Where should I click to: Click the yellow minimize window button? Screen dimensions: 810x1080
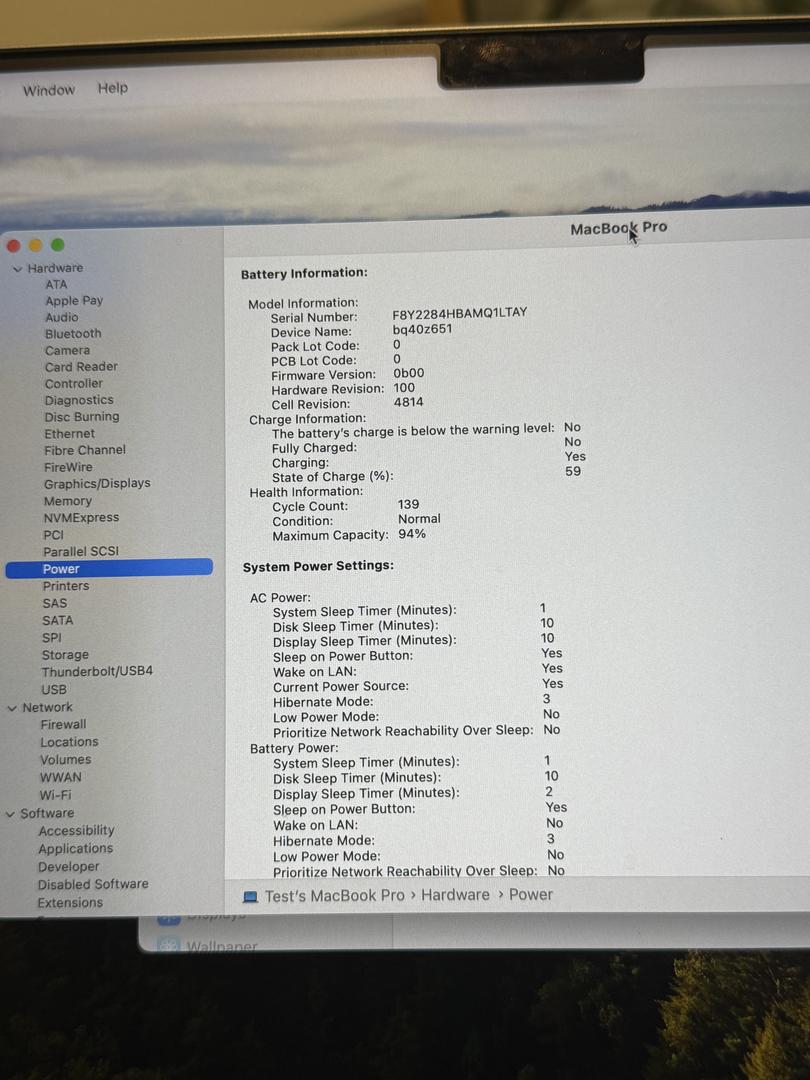[35, 245]
